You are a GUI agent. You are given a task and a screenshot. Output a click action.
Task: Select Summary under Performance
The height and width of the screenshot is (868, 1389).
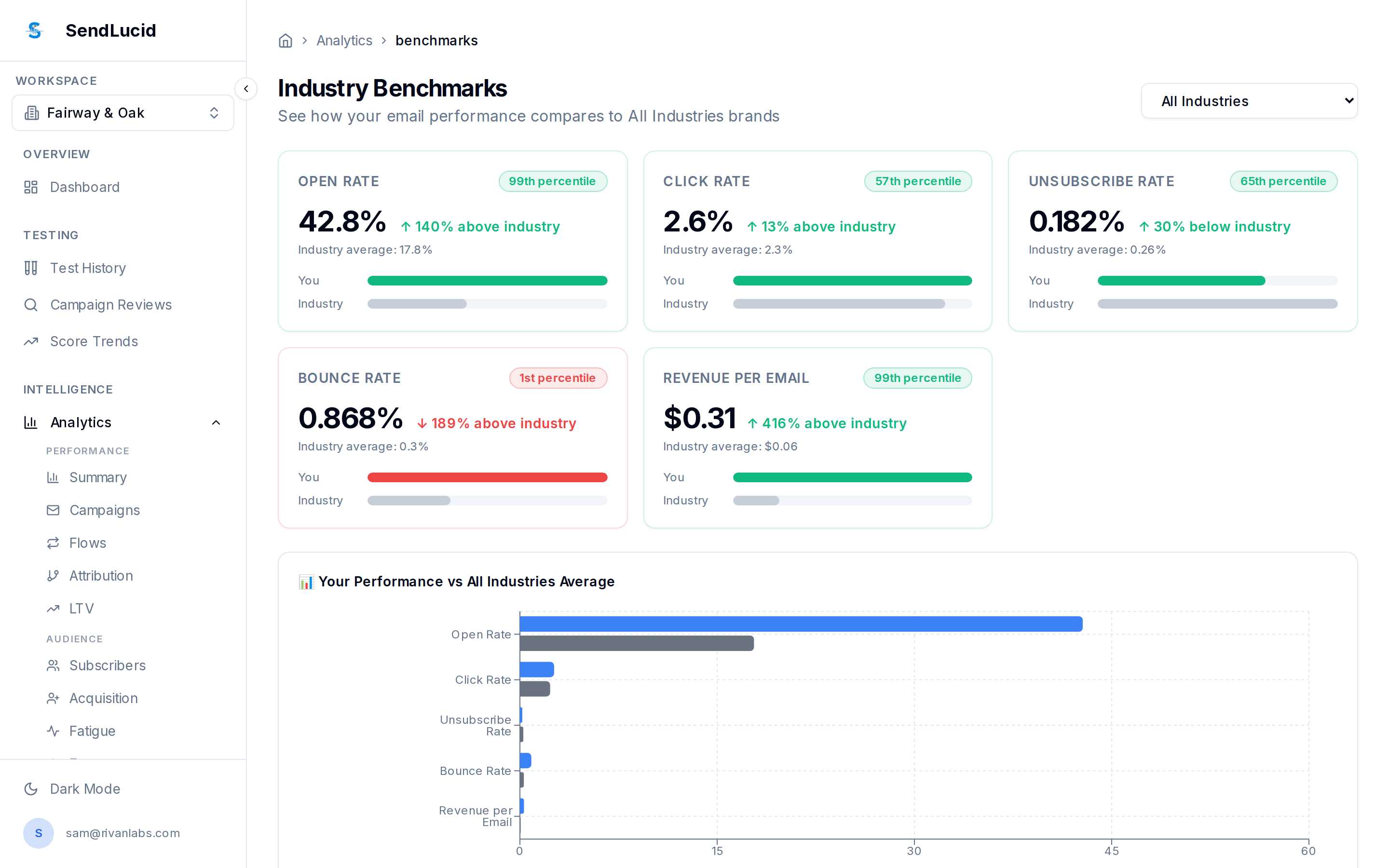[x=134, y=477]
